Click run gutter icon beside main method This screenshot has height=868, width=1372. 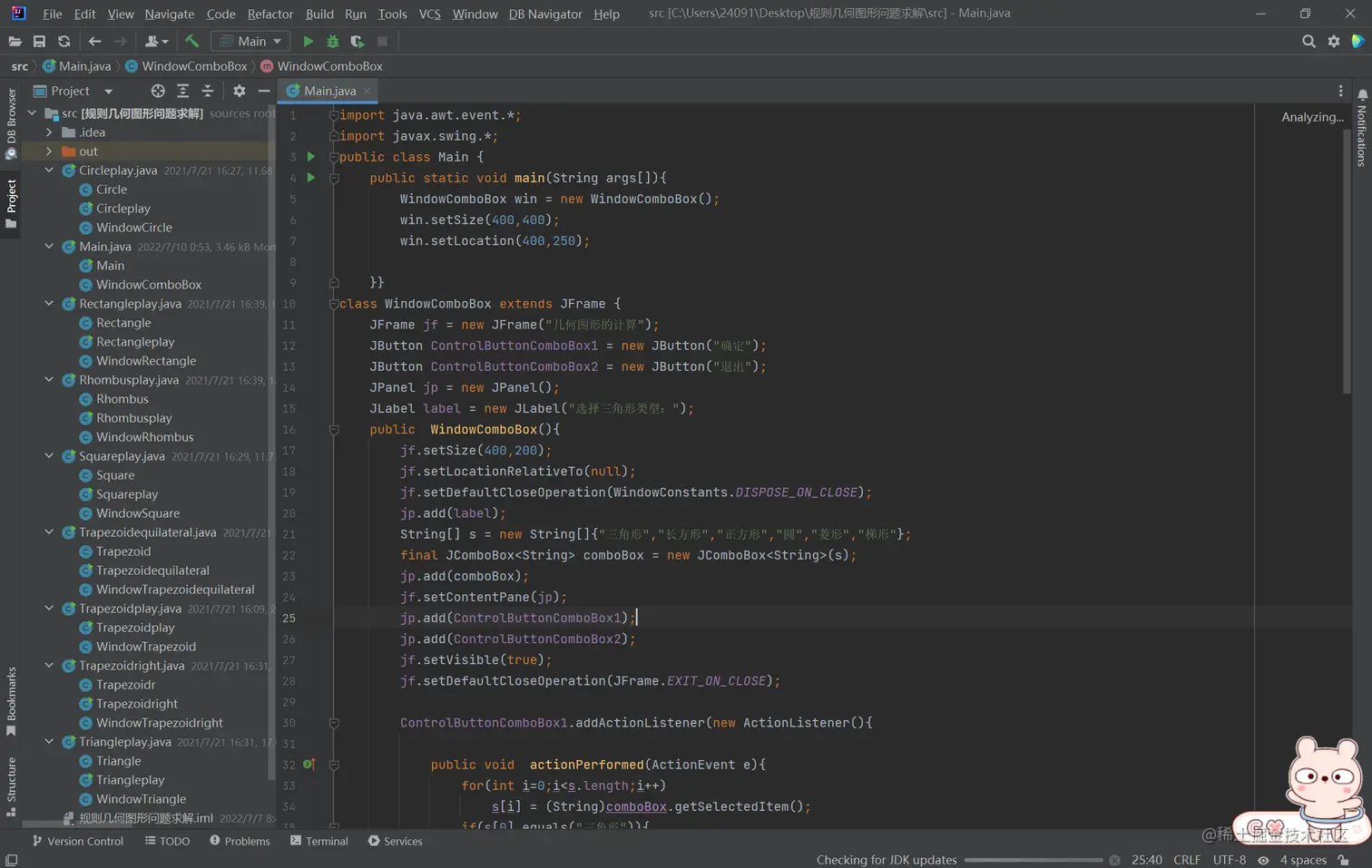[x=311, y=178]
